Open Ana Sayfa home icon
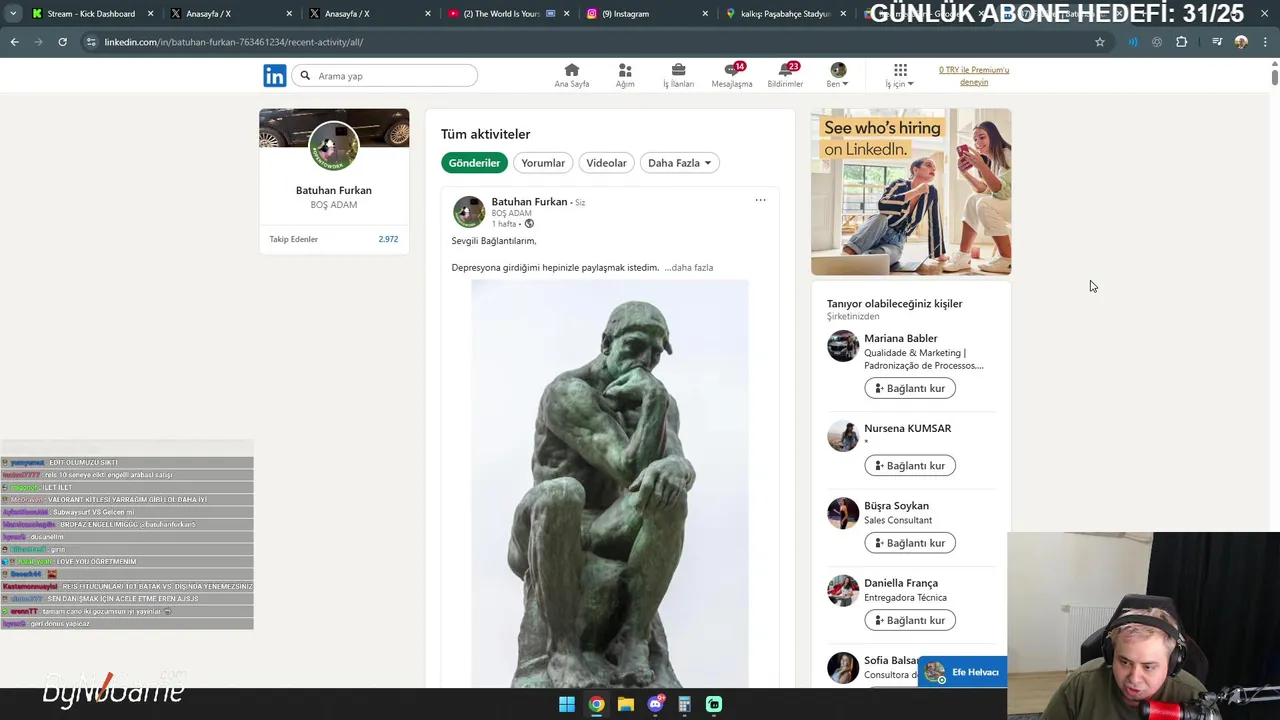The width and height of the screenshot is (1280, 720). click(572, 76)
